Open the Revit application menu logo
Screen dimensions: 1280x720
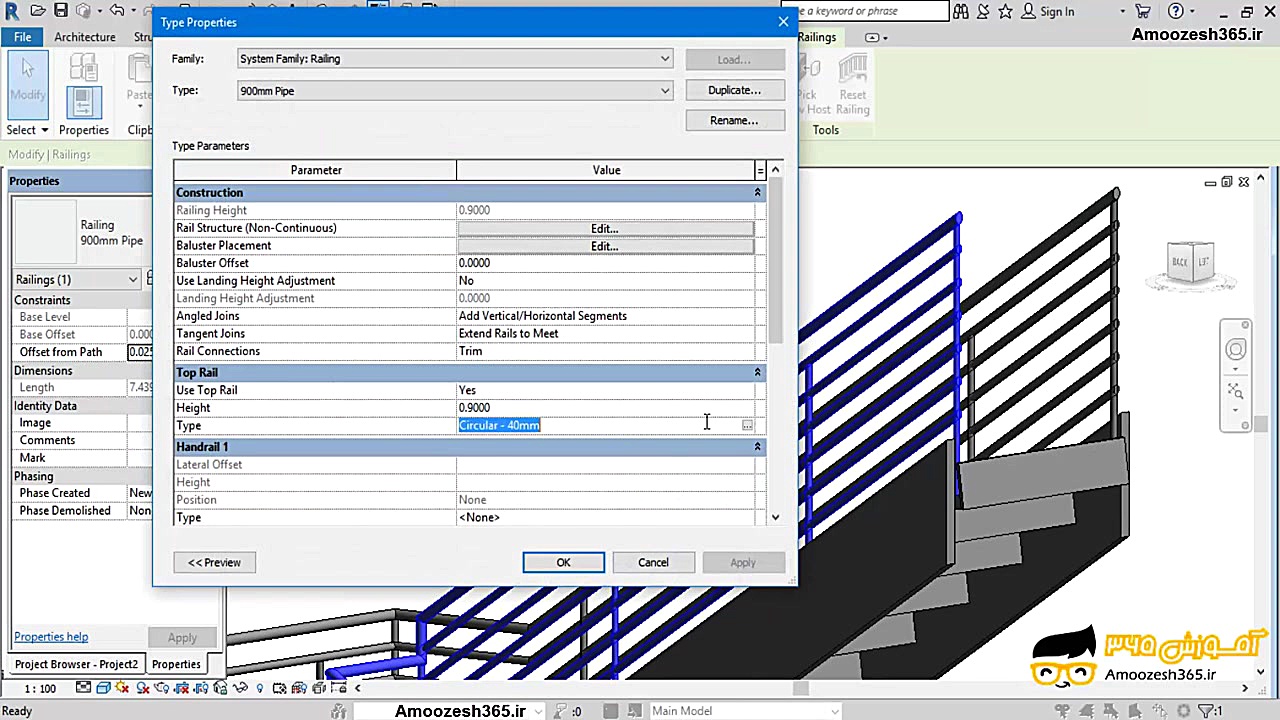pos(11,11)
